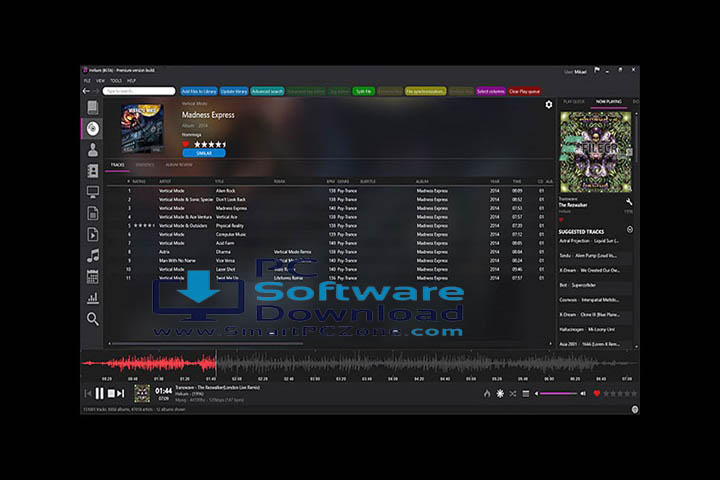Skip to the next track
The height and width of the screenshot is (480, 720).
tap(121, 394)
